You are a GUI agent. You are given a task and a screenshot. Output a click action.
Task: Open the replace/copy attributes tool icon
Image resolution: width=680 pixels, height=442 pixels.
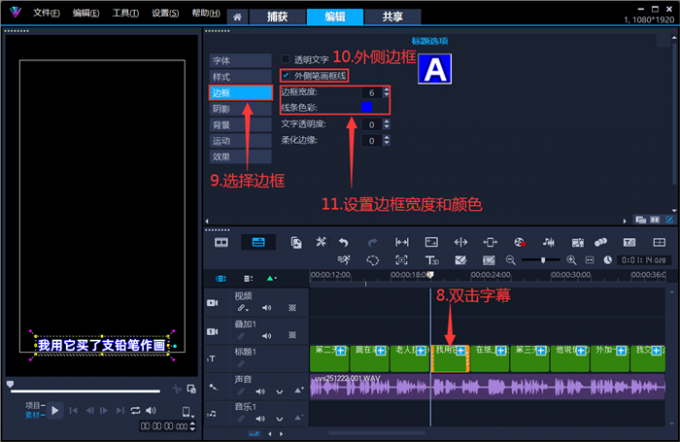296,242
